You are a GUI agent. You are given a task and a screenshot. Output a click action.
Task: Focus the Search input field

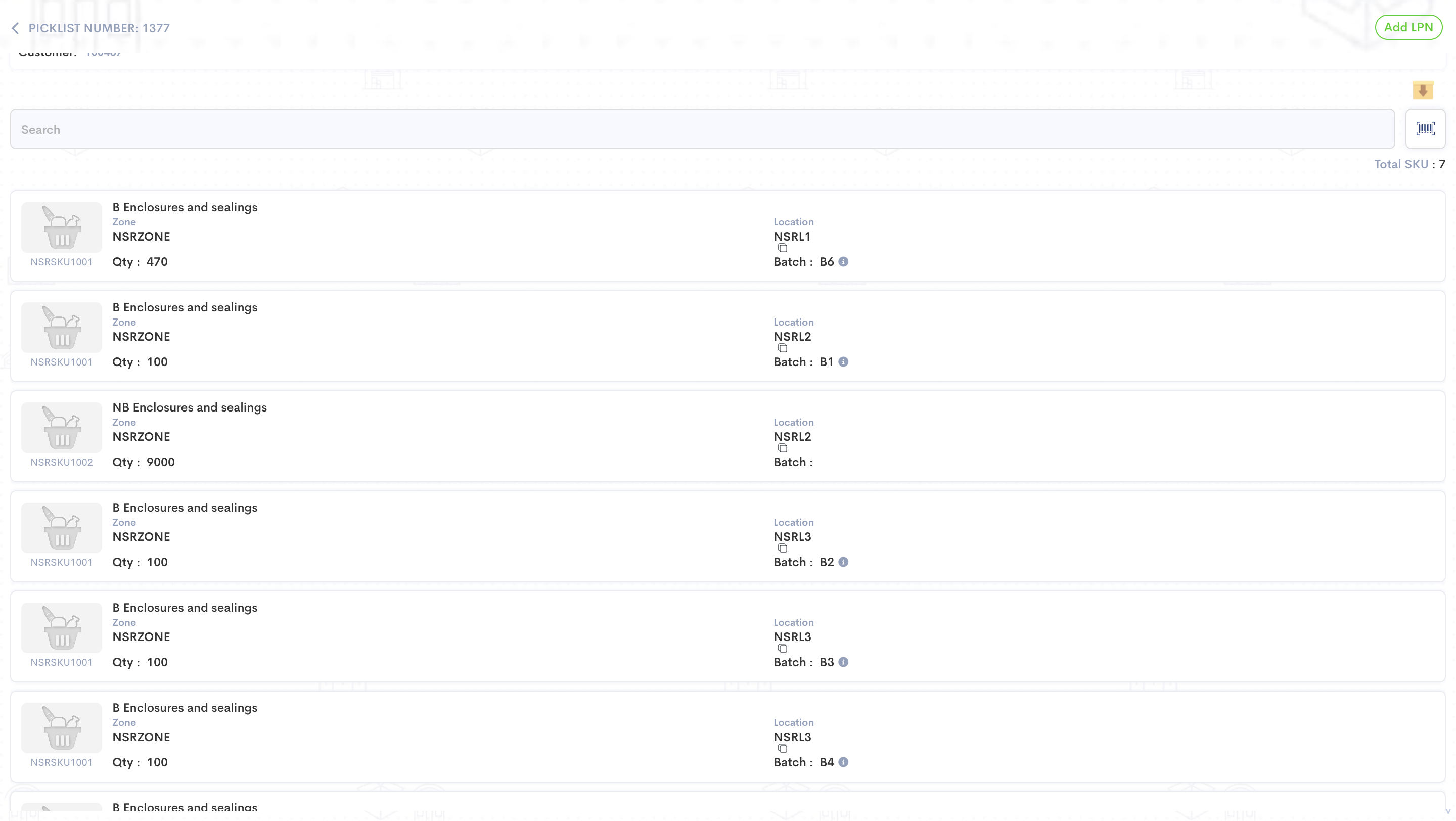pyautogui.click(x=702, y=129)
